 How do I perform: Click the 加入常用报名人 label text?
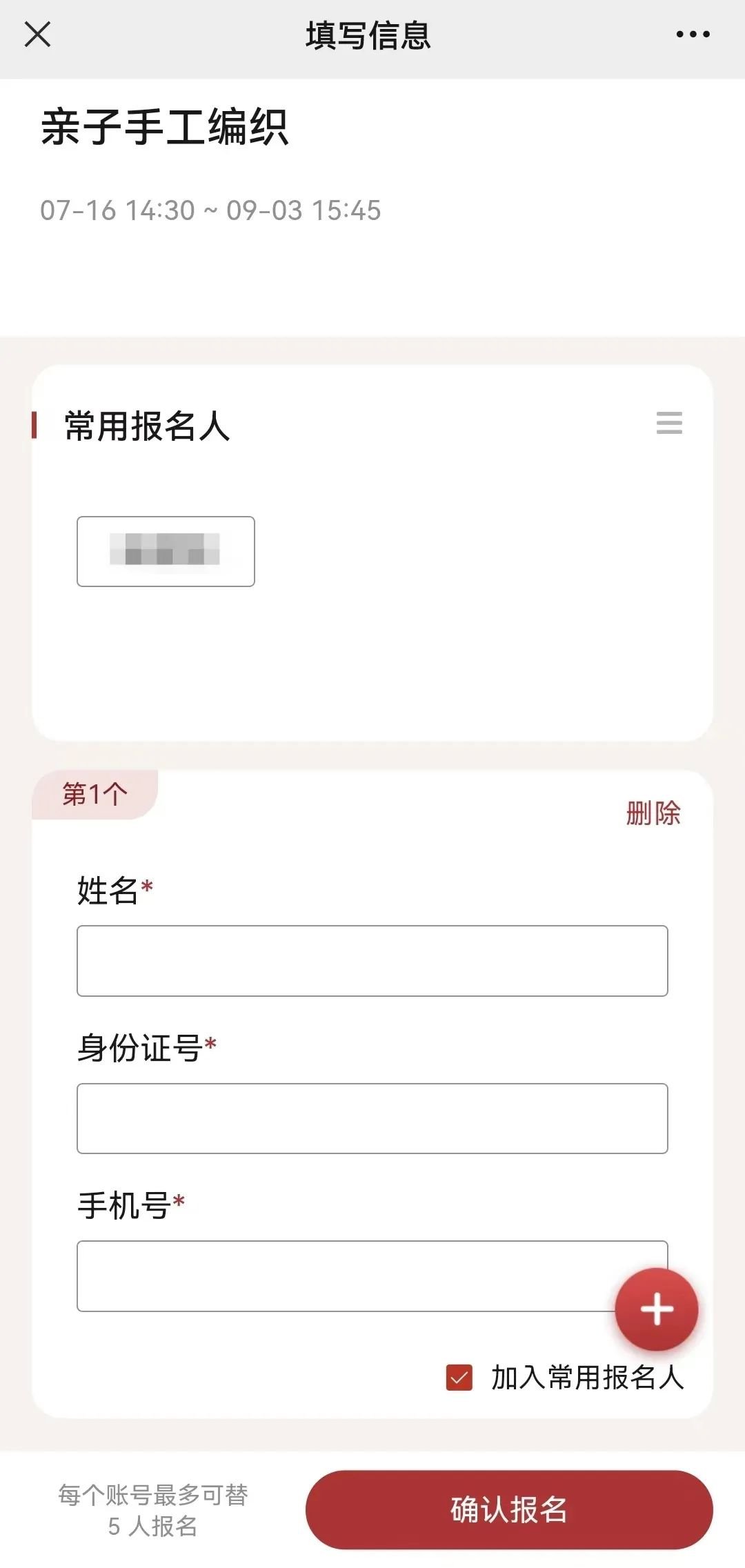pos(587,1378)
